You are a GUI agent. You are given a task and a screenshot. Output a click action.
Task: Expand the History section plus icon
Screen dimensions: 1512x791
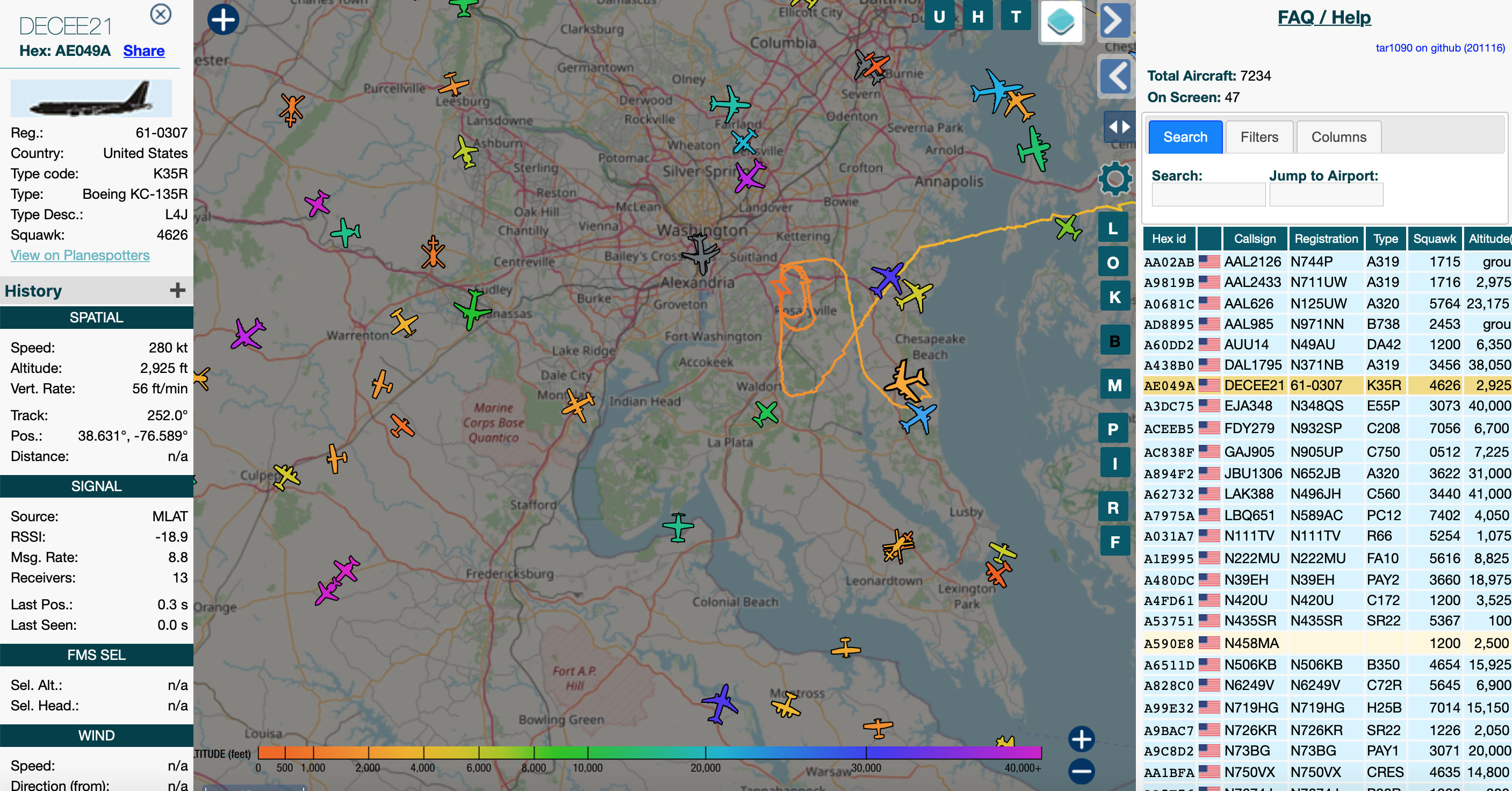177,290
